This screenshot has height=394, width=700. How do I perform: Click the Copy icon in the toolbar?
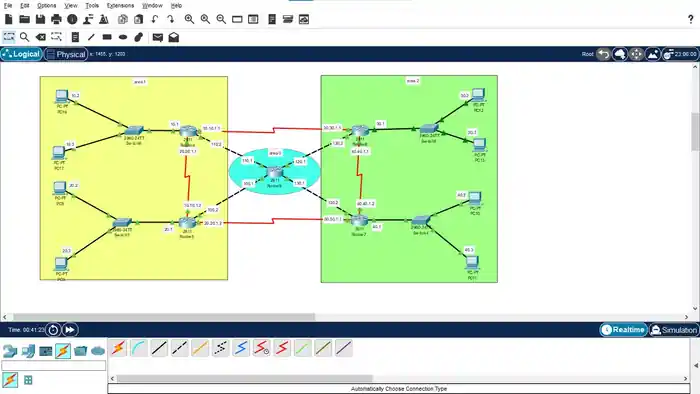point(123,19)
